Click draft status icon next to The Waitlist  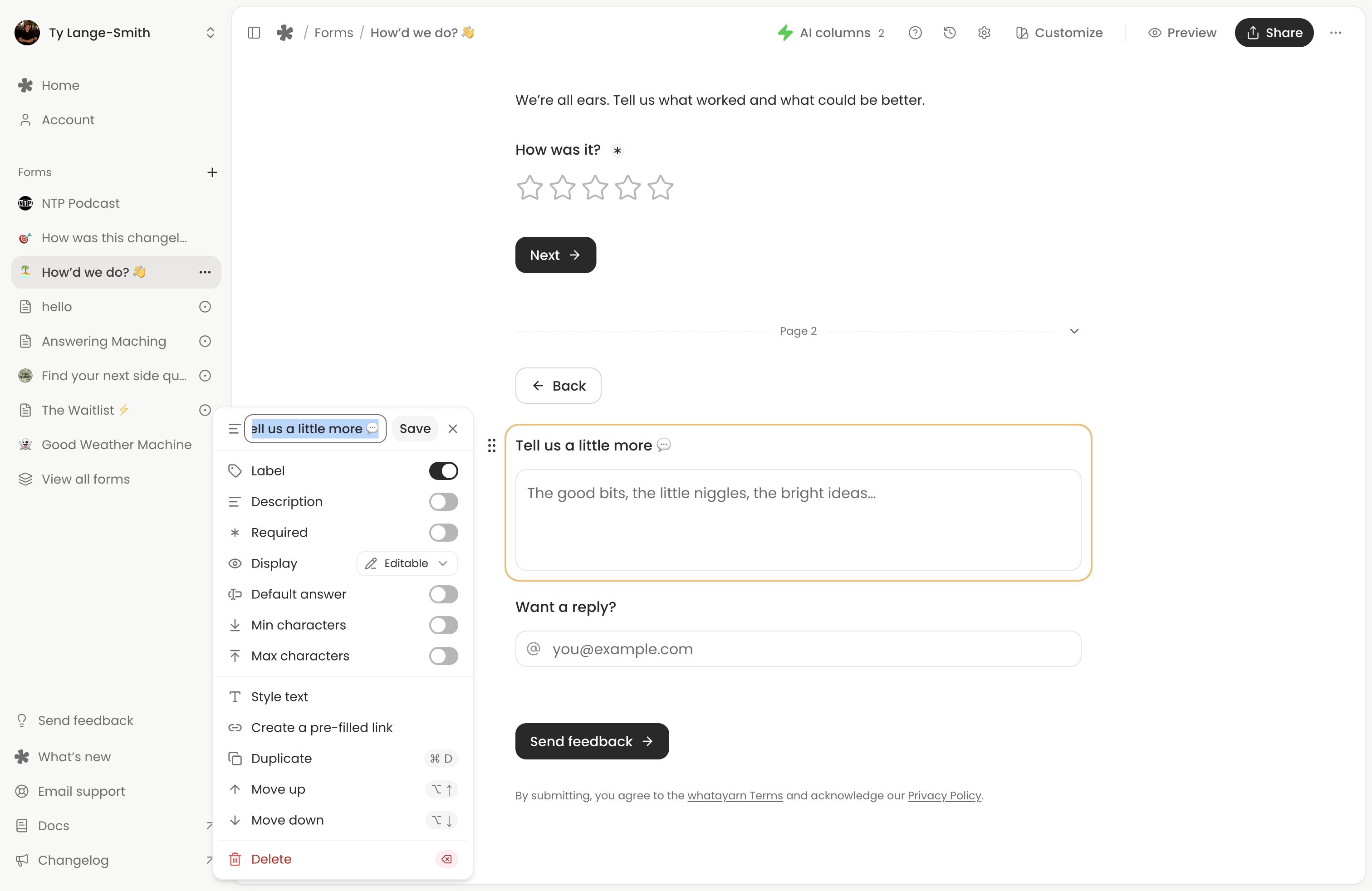[x=205, y=411]
